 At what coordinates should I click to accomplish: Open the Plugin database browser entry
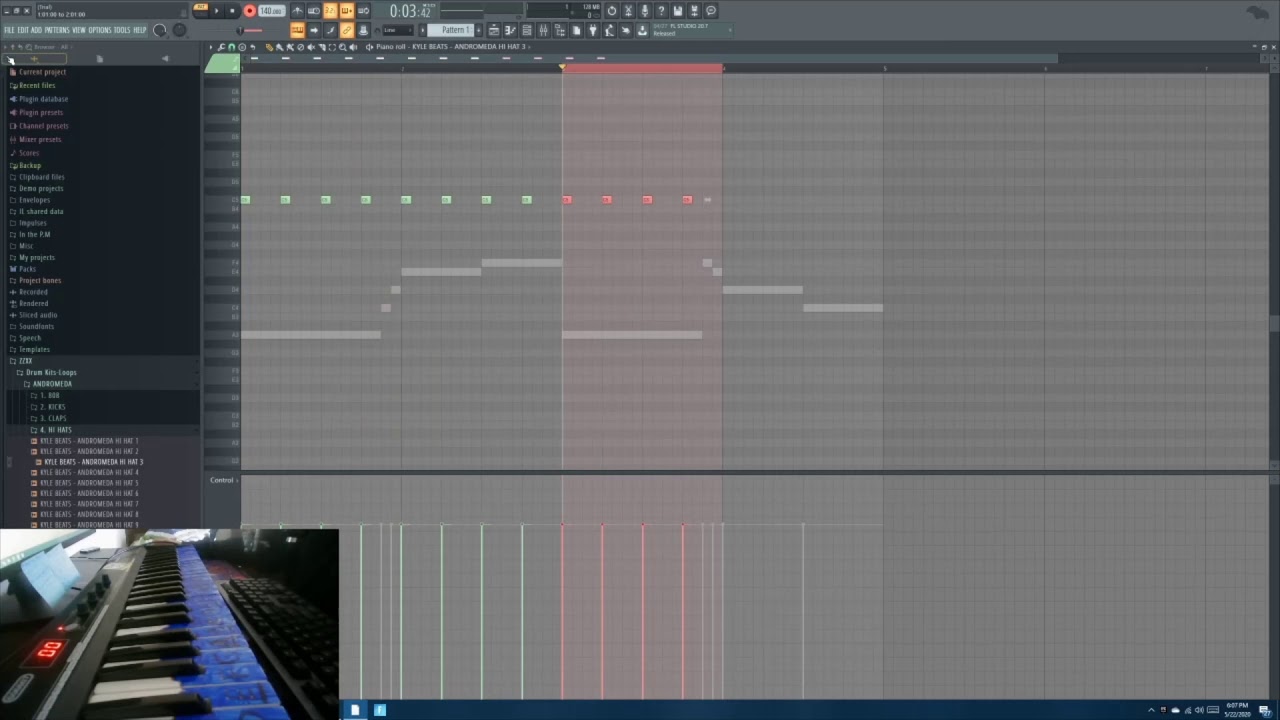[x=42, y=99]
